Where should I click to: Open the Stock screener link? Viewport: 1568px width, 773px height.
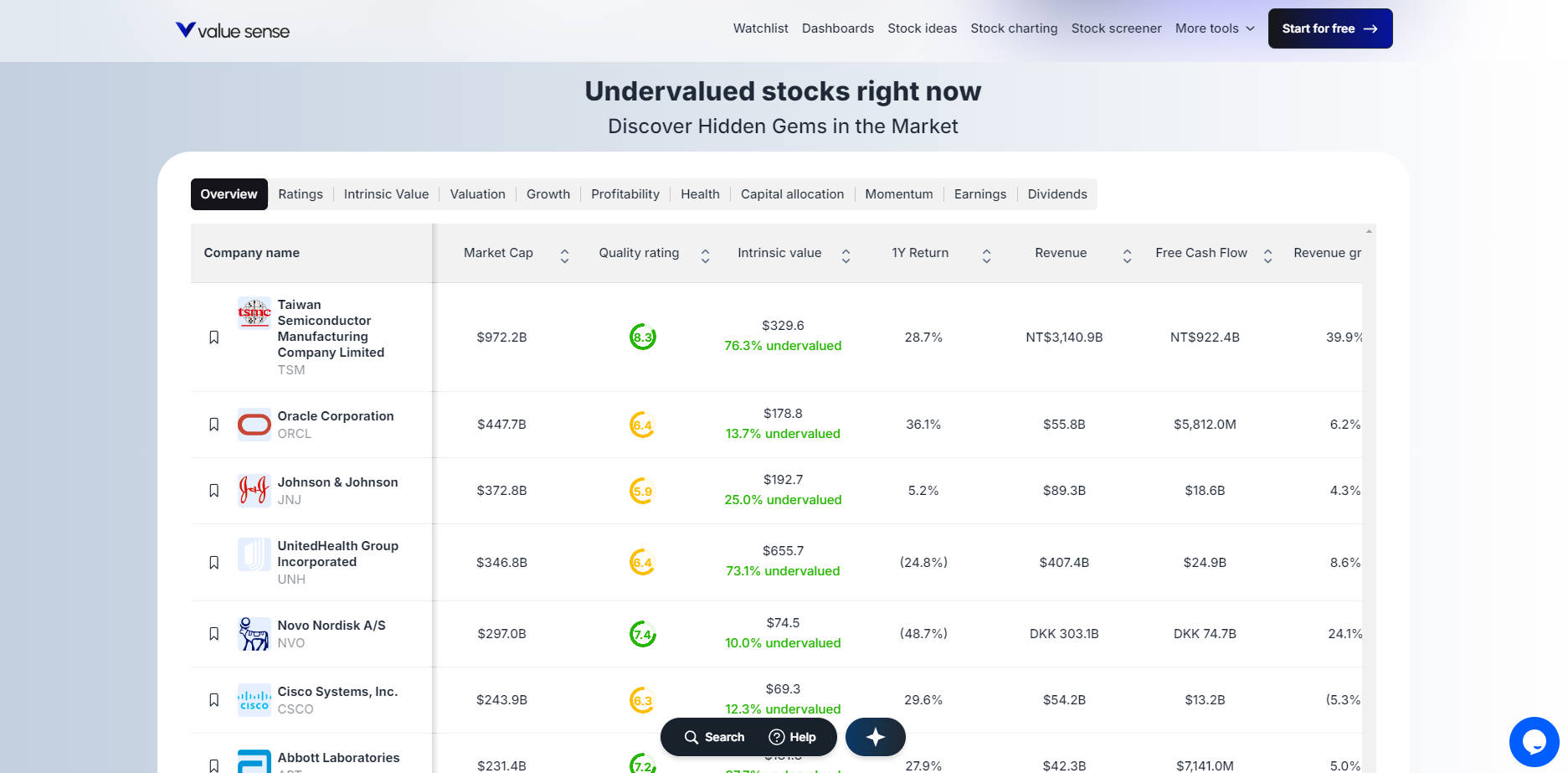1116,28
